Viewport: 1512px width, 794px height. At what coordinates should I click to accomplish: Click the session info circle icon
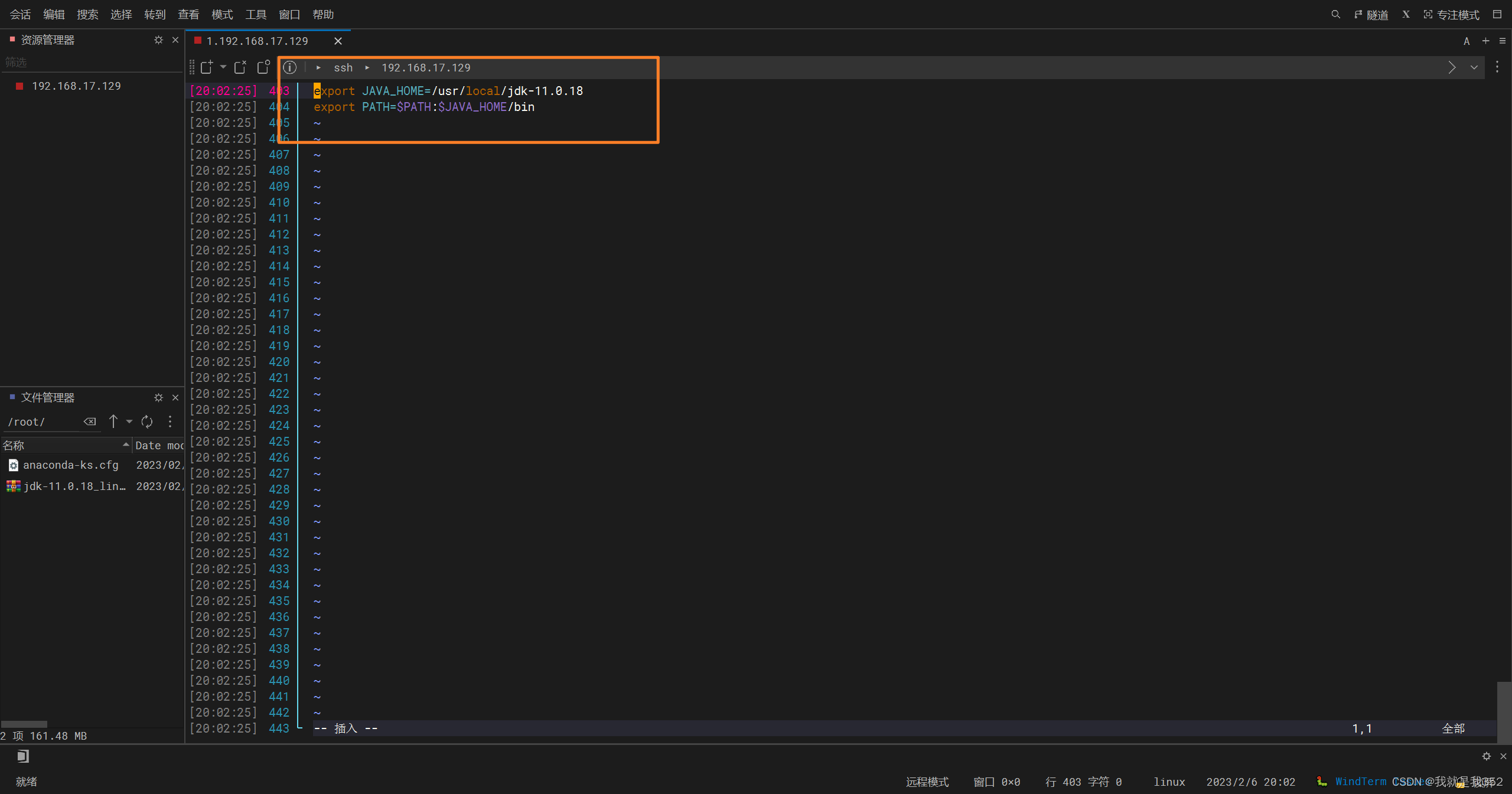click(x=289, y=67)
